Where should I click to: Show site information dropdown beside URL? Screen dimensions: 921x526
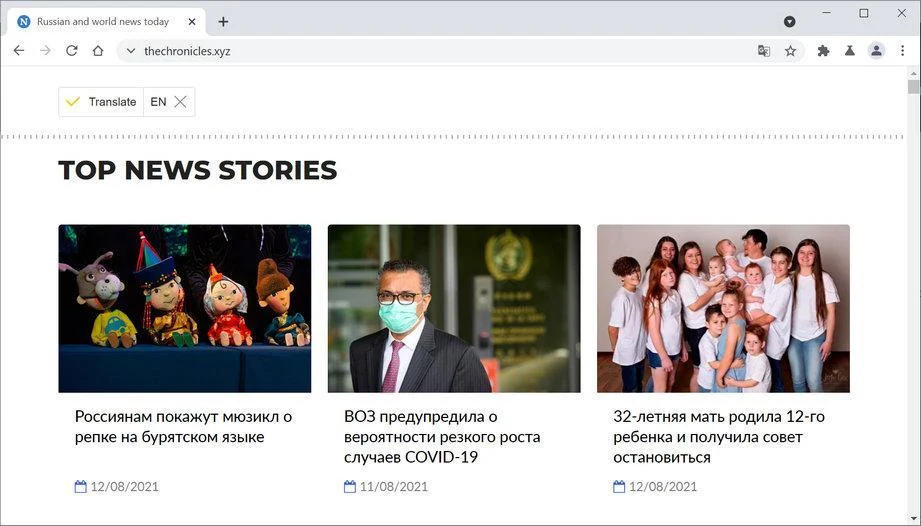pos(131,51)
